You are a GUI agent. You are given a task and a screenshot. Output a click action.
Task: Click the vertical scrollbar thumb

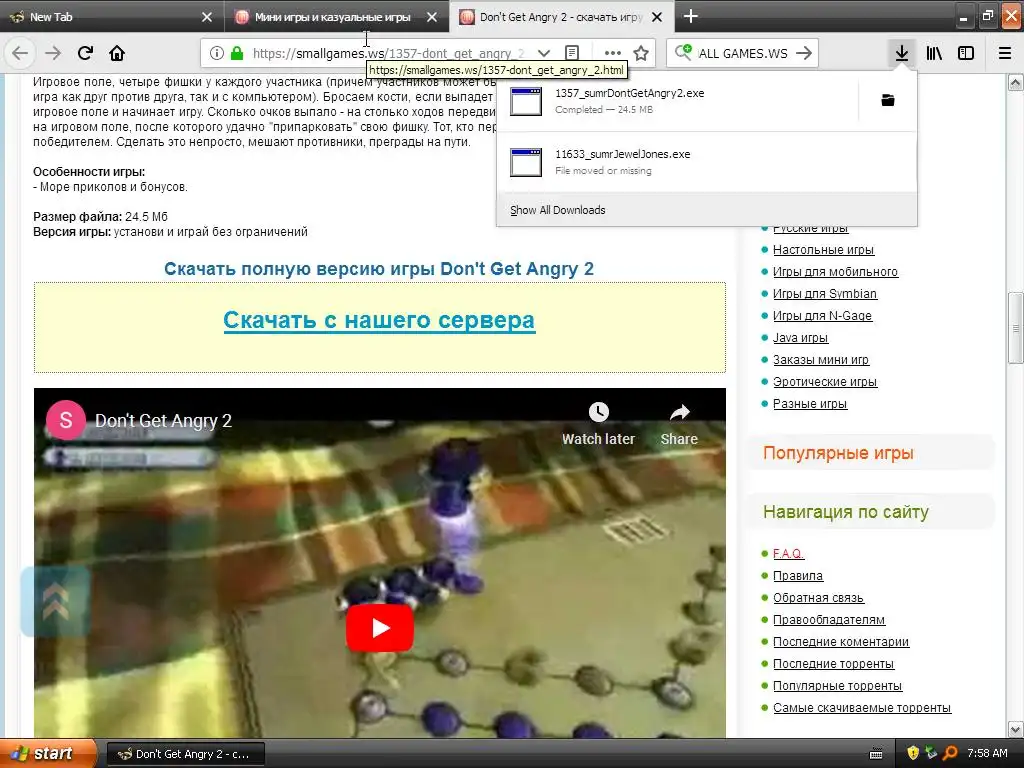click(1015, 327)
